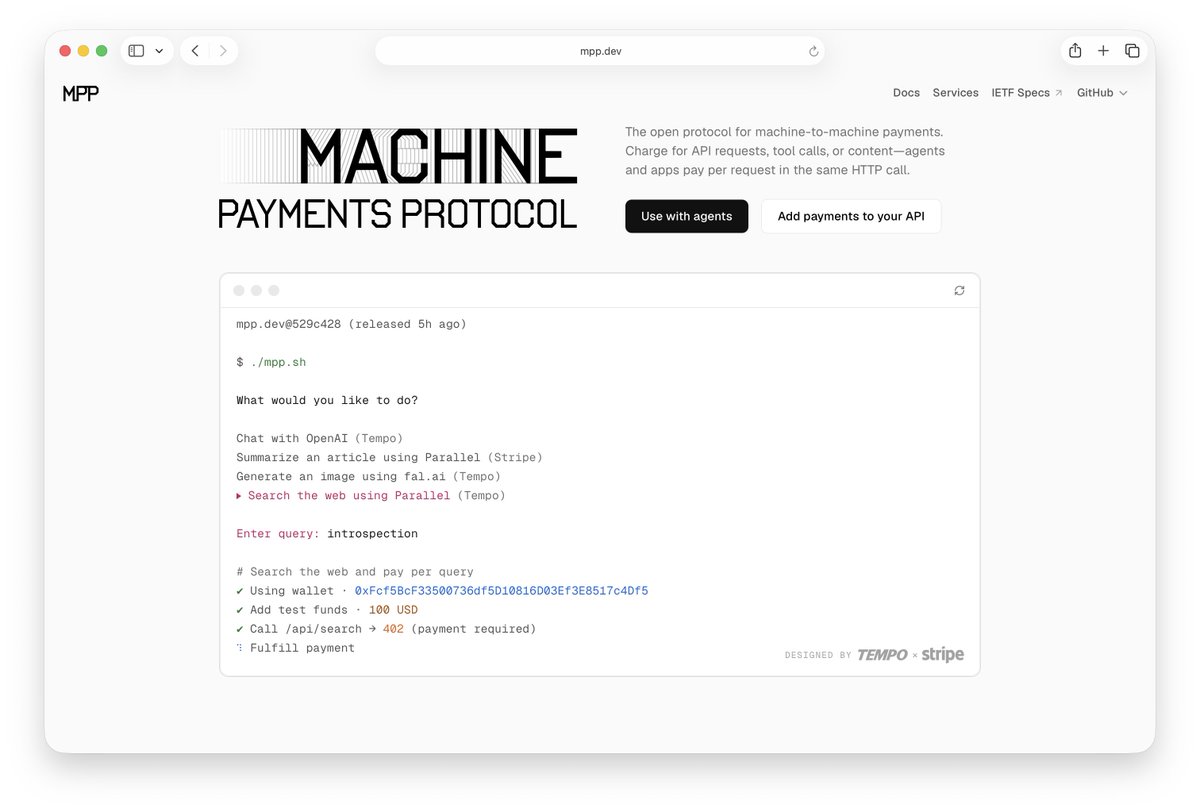Expand the GitHub nav dropdown
1200x812 pixels.
coord(1102,93)
